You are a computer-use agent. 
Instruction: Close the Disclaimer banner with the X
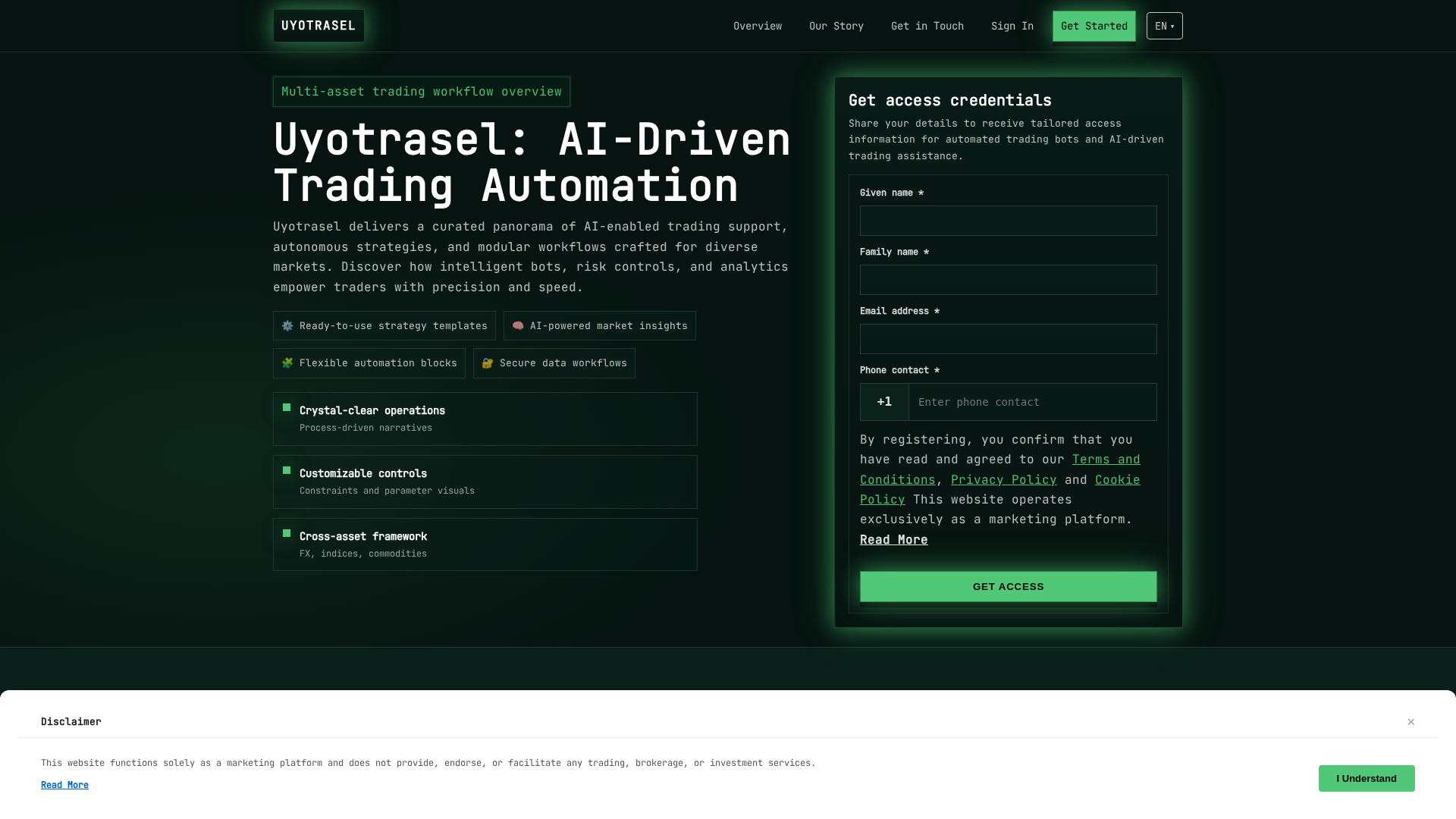pos(1410,722)
